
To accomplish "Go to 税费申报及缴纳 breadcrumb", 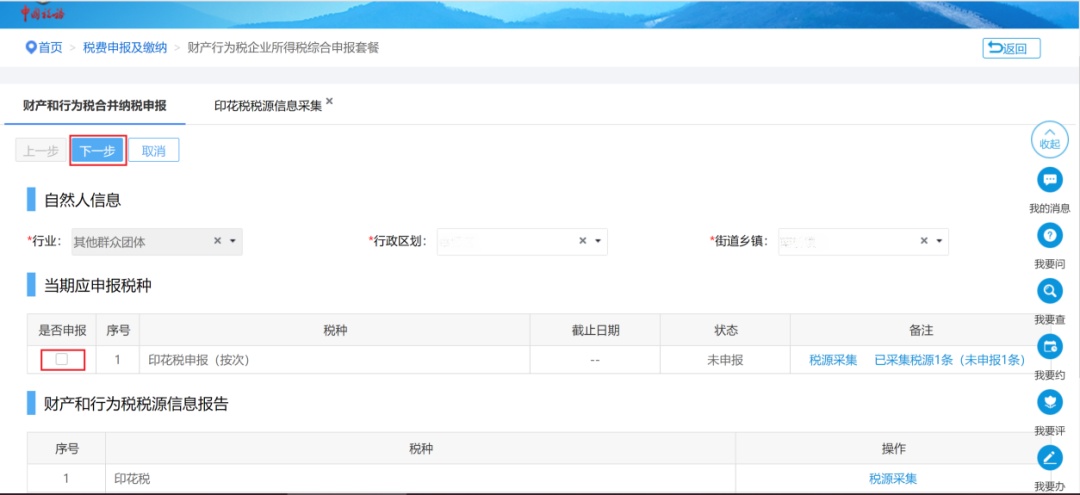I will pyautogui.click(x=124, y=48).
